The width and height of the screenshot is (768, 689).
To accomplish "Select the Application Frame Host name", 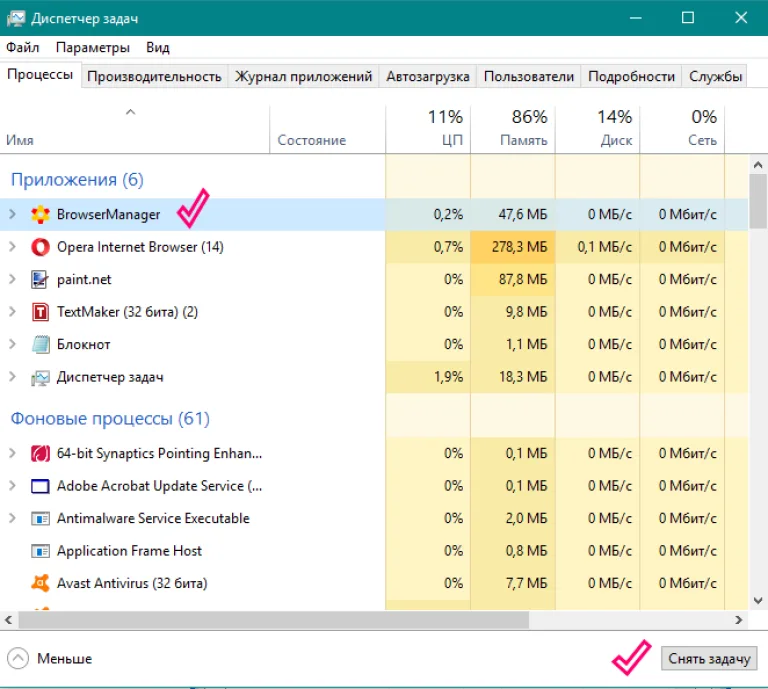I will (x=129, y=551).
